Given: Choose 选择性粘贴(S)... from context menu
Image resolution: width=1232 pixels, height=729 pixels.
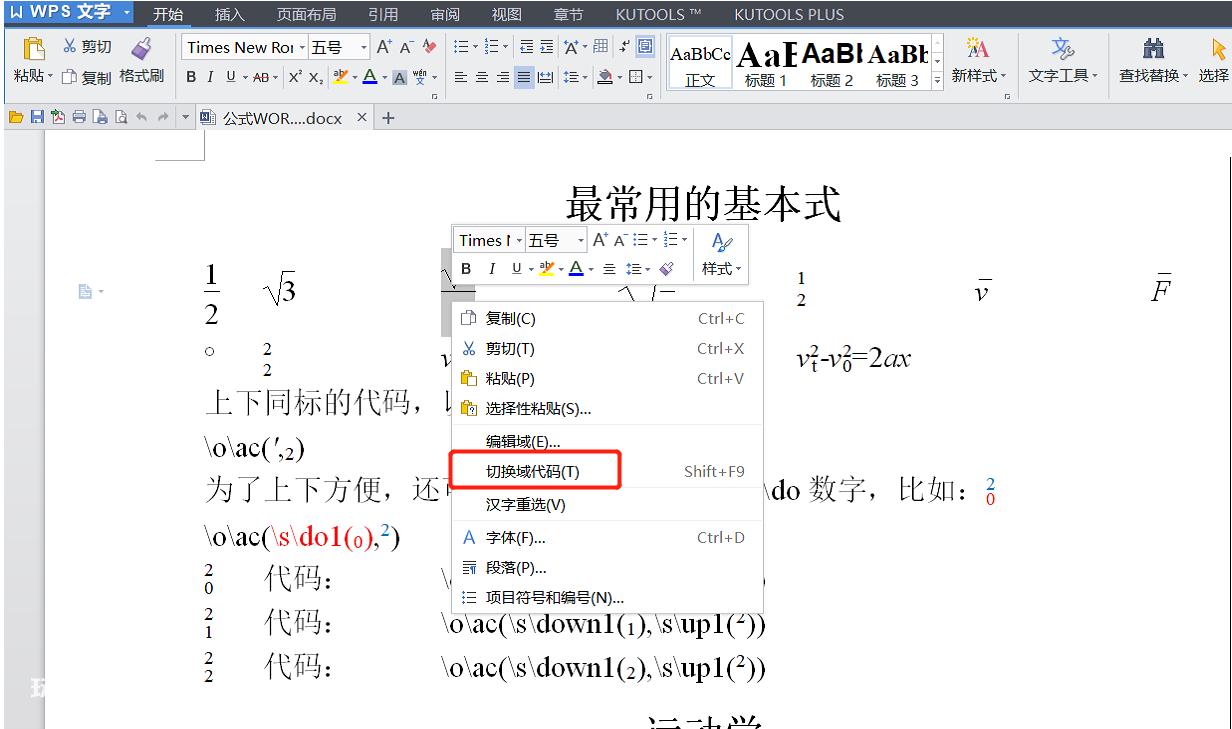Looking at the screenshot, I should (x=607, y=408).
